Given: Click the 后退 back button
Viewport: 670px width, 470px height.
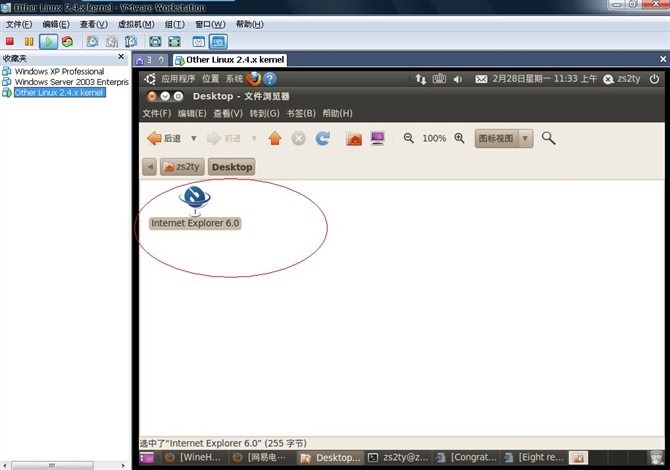Looking at the screenshot, I should [165, 138].
